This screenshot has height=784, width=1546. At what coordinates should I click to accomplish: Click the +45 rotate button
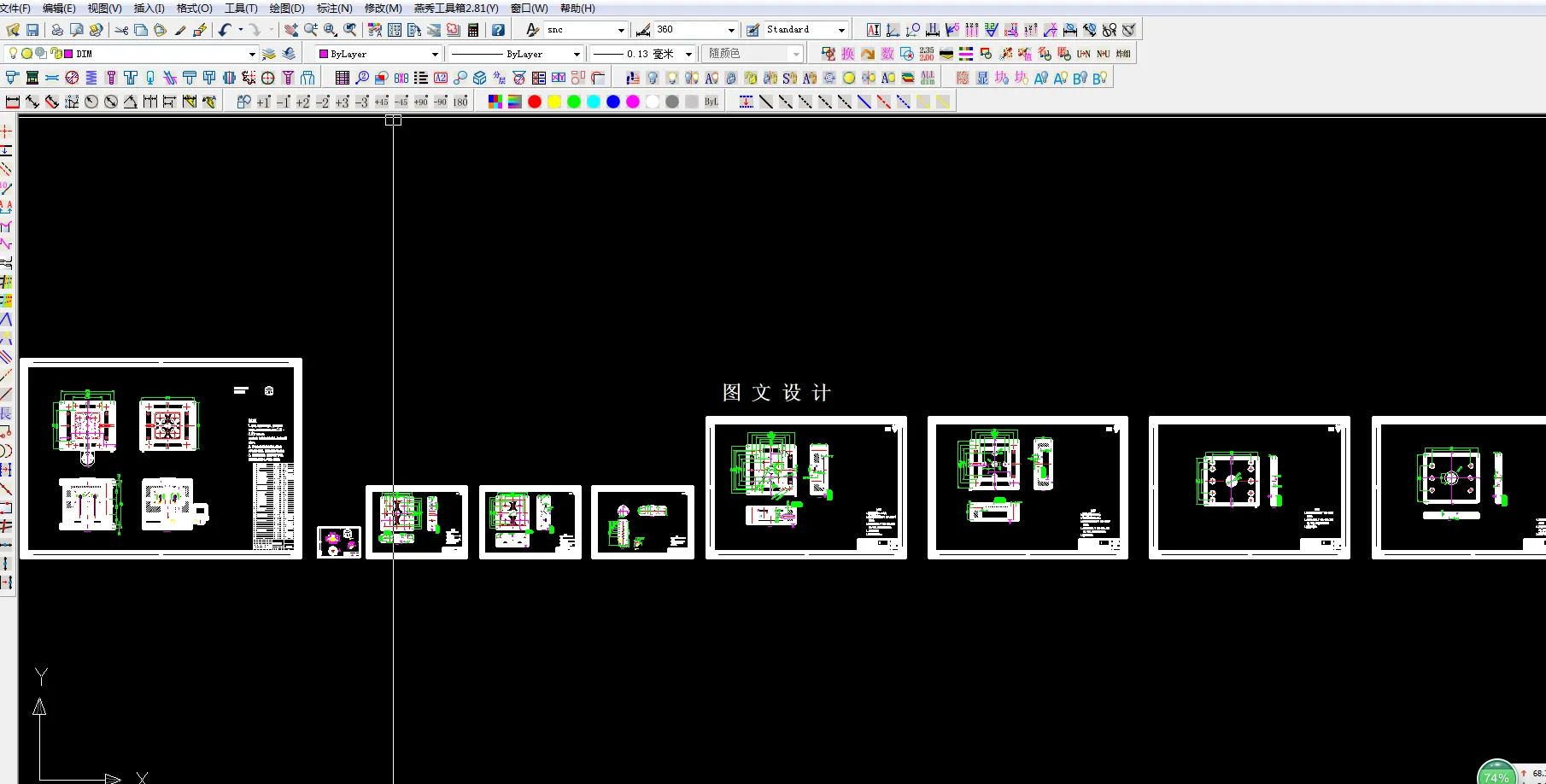(x=382, y=102)
